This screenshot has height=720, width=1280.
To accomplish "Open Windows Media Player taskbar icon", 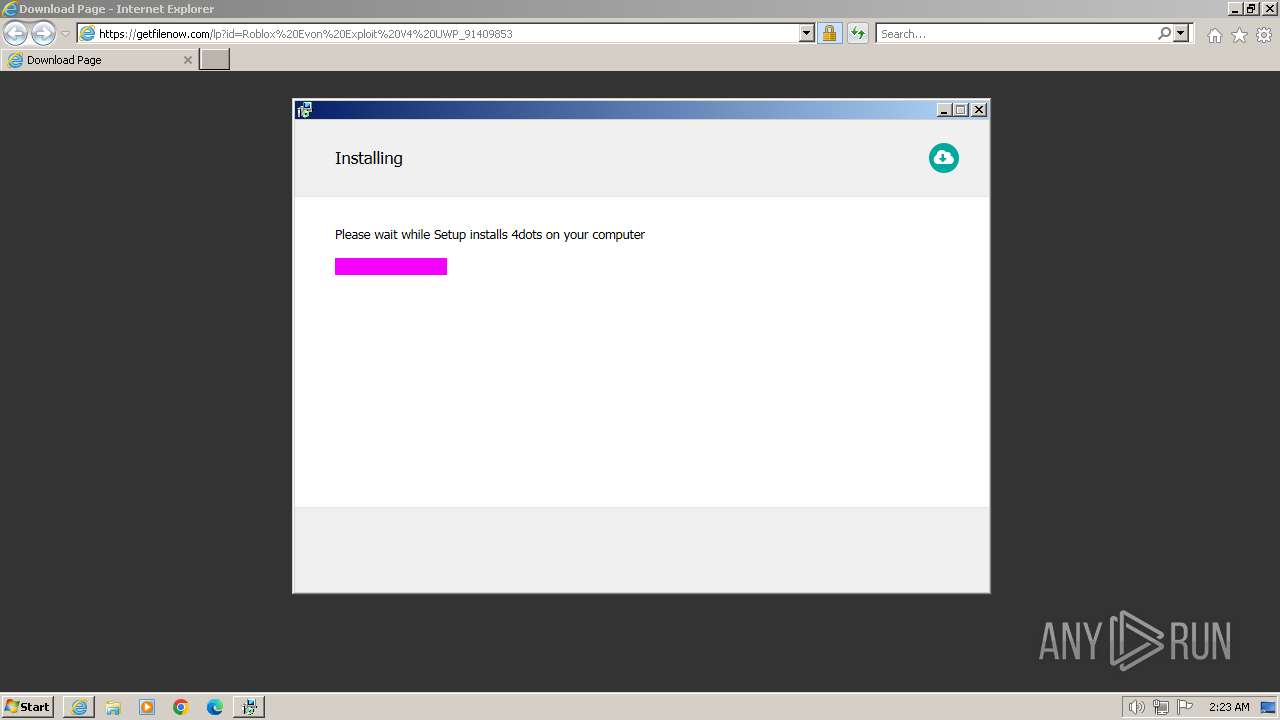I will click(x=147, y=707).
